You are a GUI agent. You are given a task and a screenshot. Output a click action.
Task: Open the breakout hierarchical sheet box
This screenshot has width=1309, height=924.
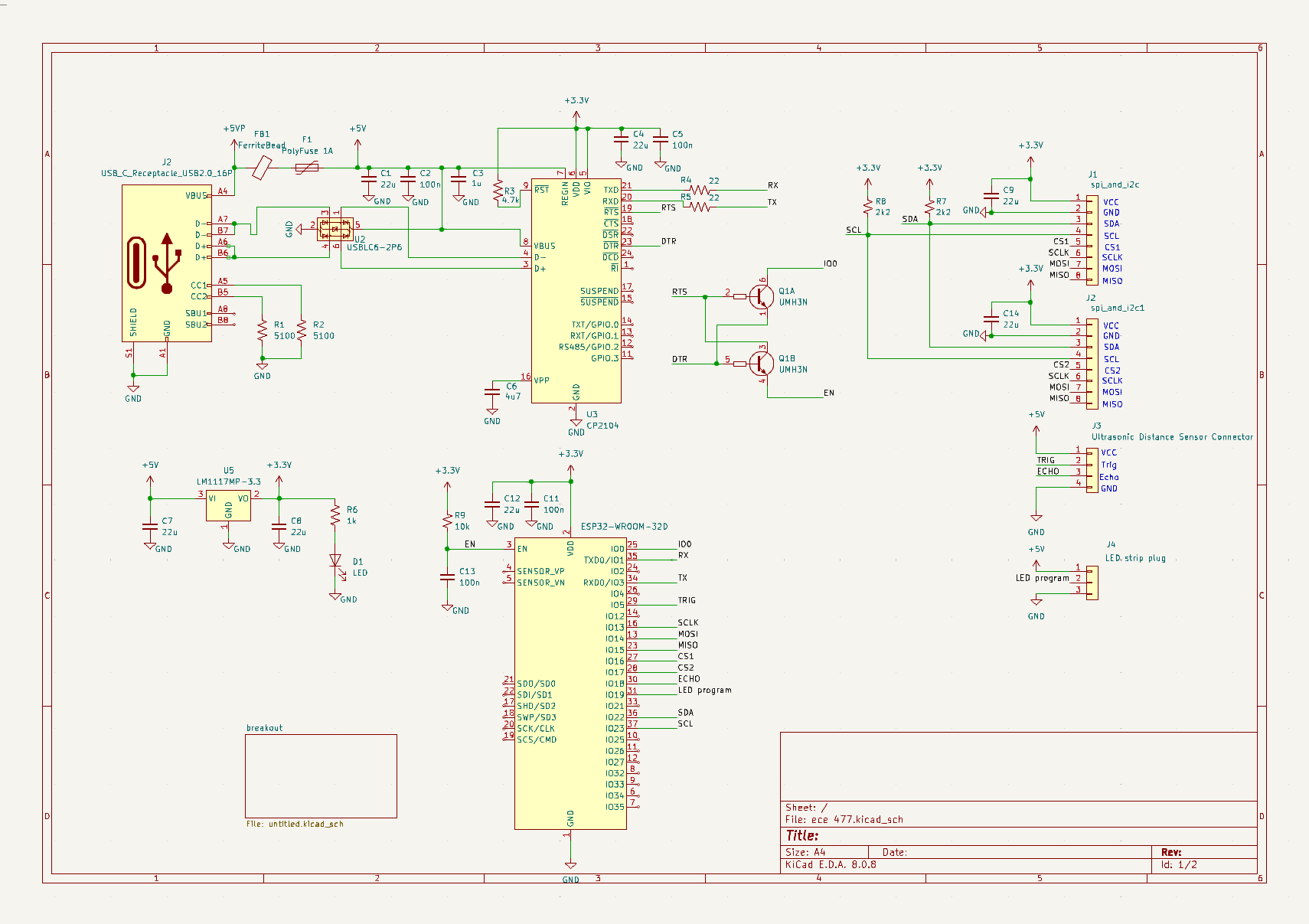pos(321,775)
